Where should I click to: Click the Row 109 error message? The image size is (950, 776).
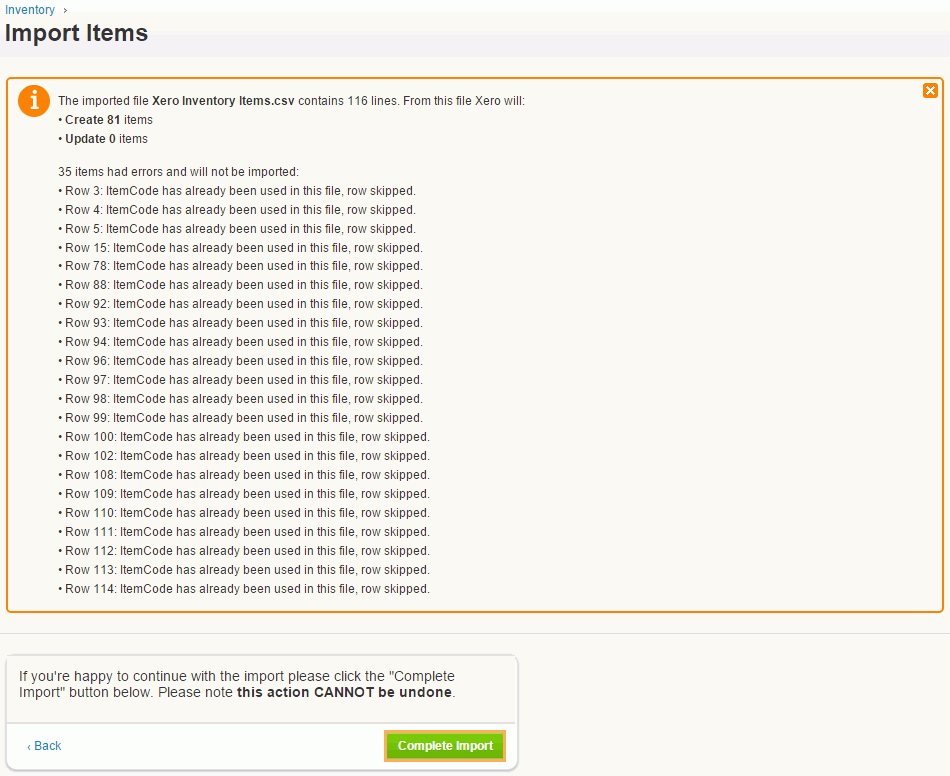(244, 494)
